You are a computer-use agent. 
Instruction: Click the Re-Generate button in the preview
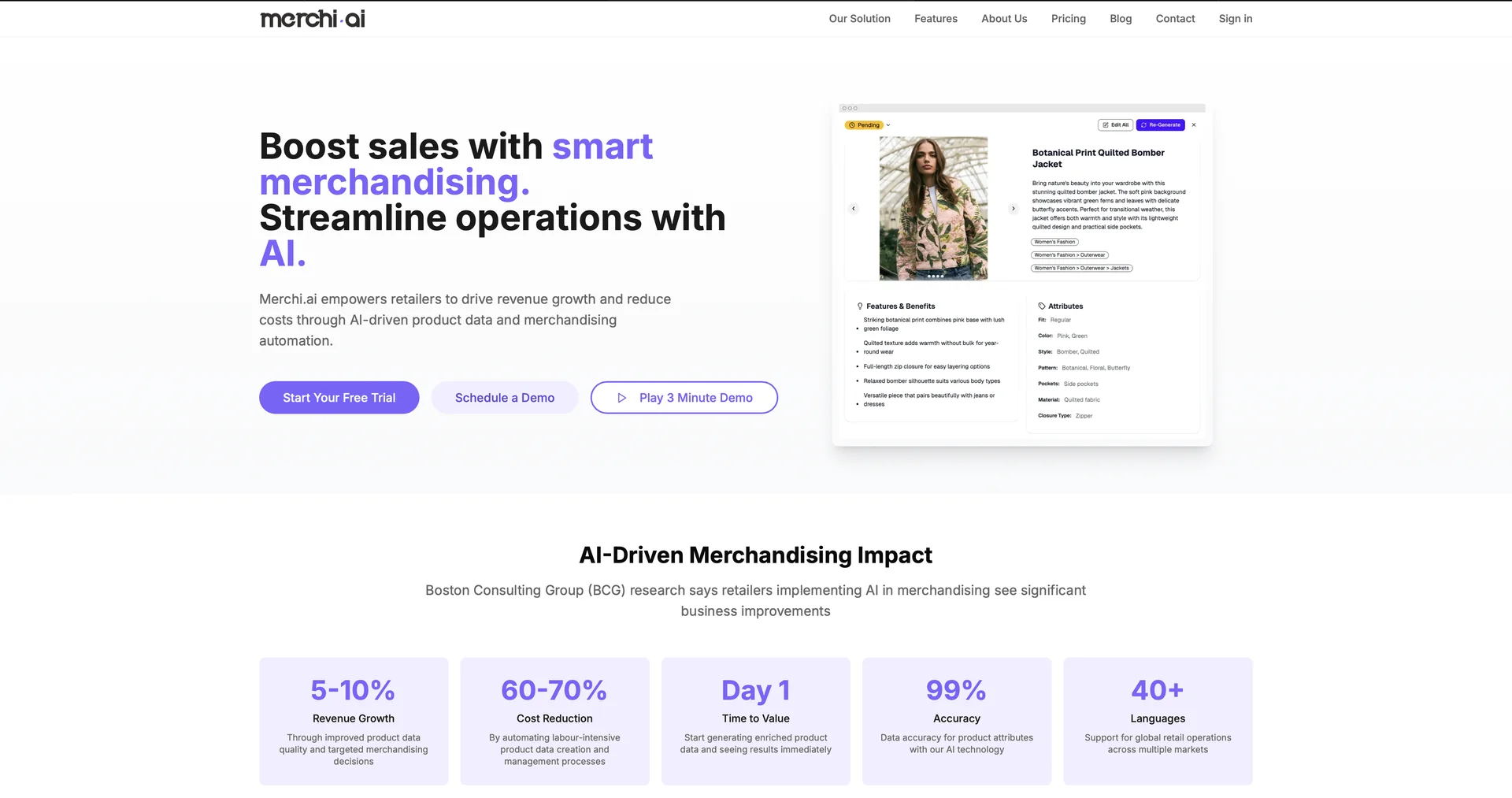pyautogui.click(x=1160, y=125)
